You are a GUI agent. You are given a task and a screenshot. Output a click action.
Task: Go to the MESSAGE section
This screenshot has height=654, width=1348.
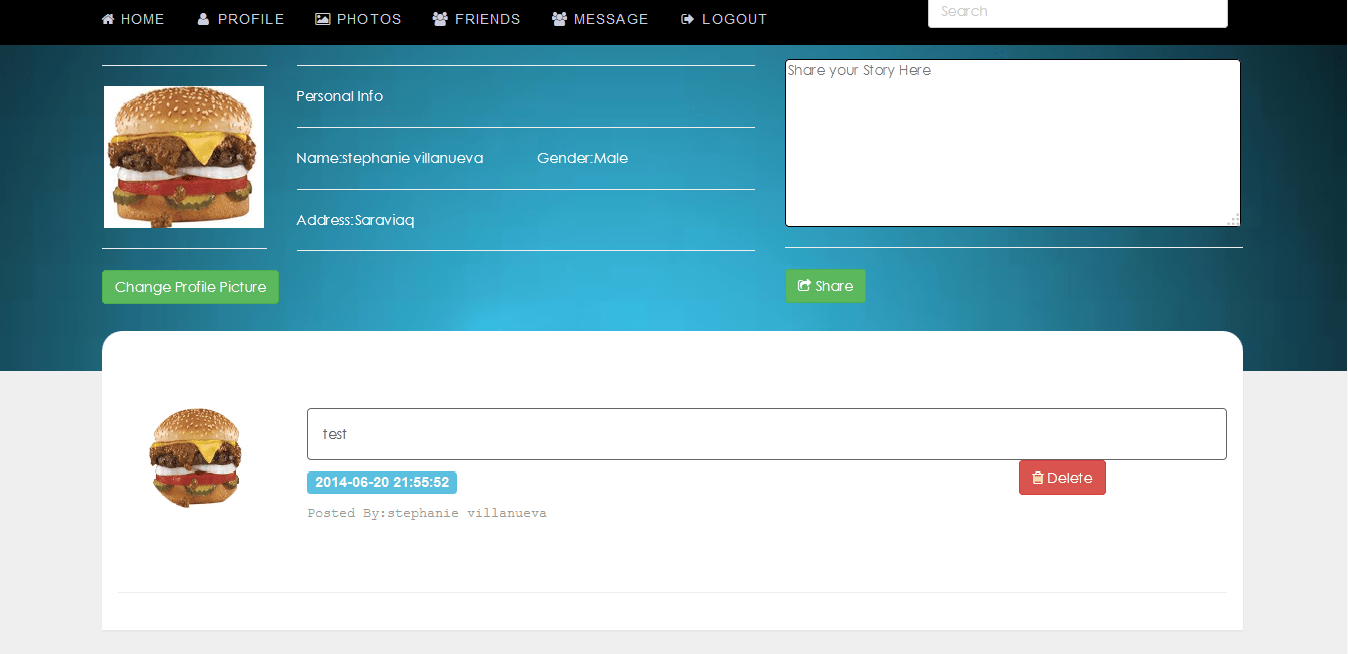pyautogui.click(x=600, y=18)
